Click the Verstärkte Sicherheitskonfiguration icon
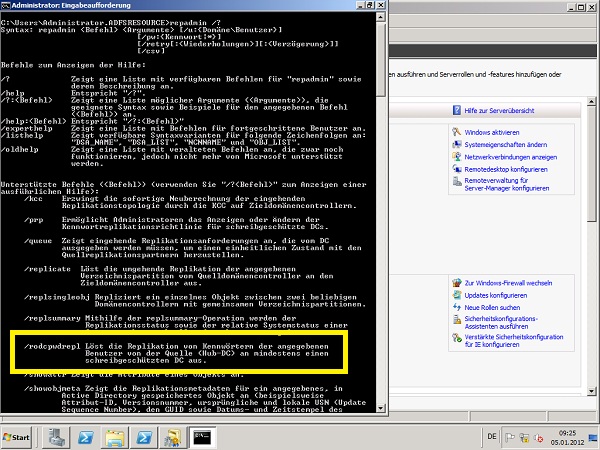The width and height of the screenshot is (600, 450). (x=457, y=338)
